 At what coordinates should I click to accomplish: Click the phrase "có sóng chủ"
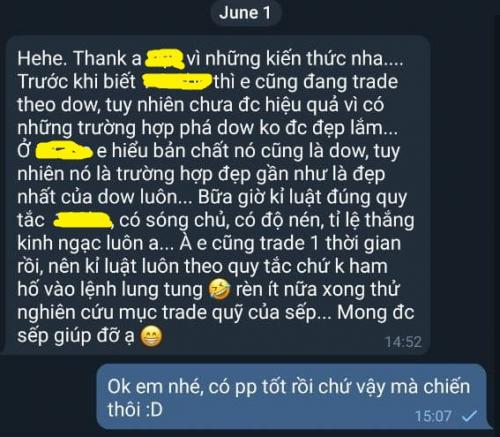pyautogui.click(x=172, y=221)
